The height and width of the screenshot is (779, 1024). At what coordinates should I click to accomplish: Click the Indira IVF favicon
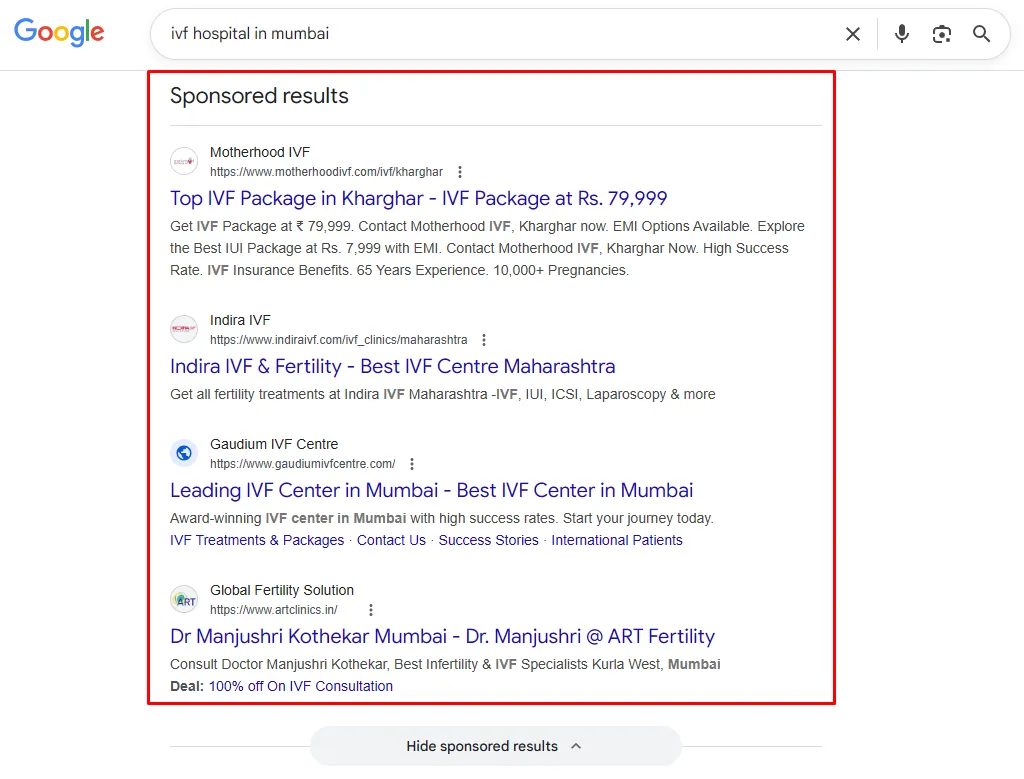184,328
